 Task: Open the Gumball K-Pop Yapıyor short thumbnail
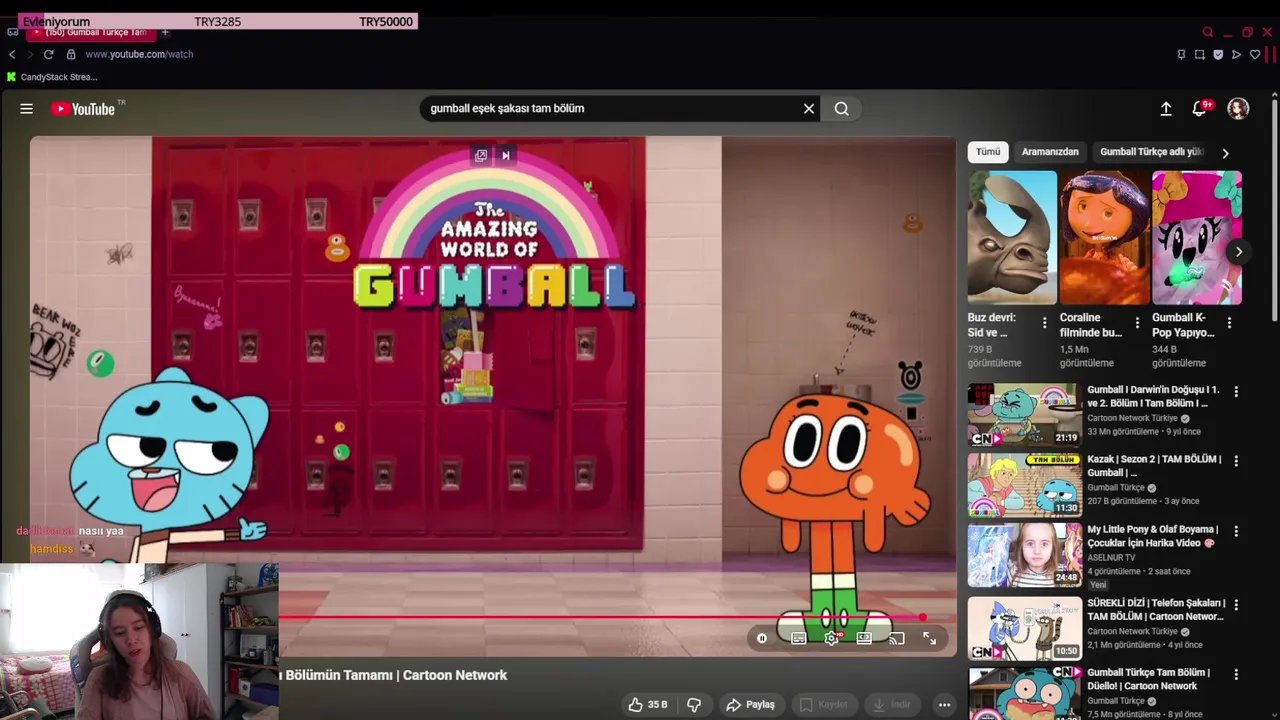point(1196,238)
